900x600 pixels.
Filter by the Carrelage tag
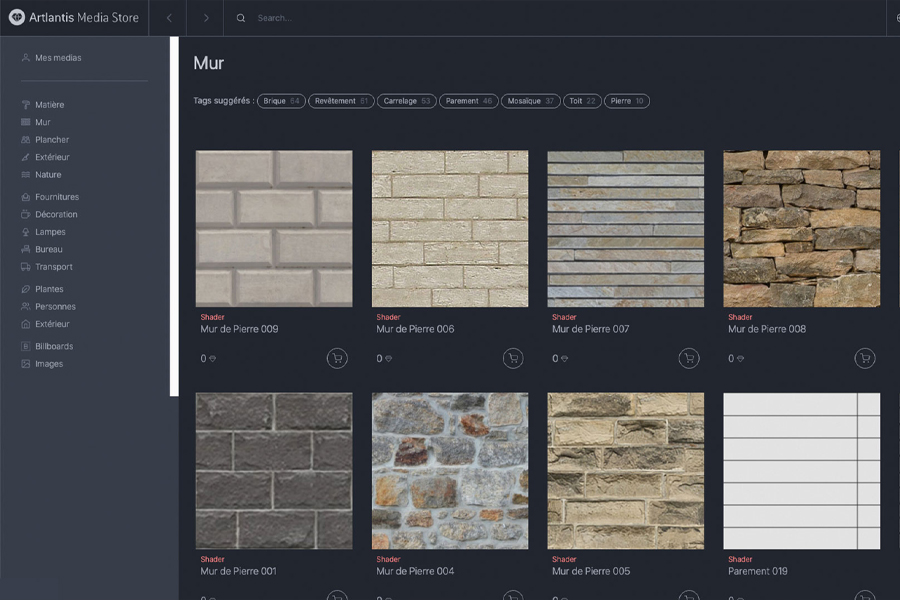point(406,101)
